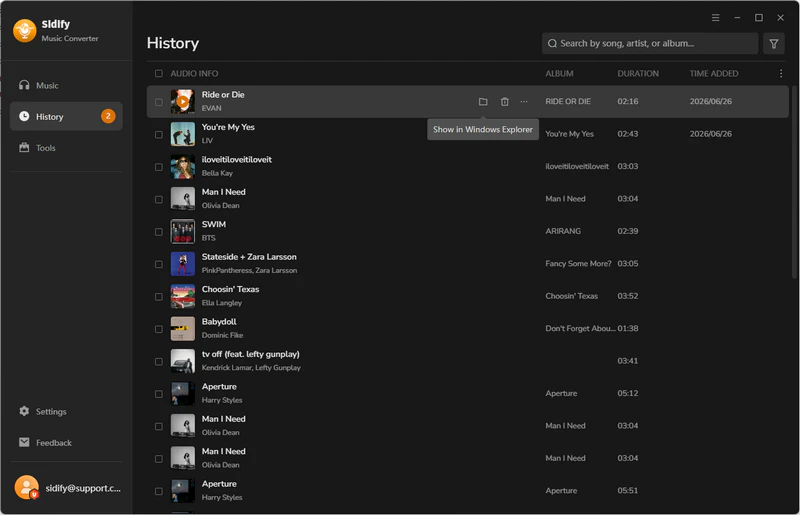Click the Sidify logo icon
This screenshot has height=515, width=800.
click(24, 31)
